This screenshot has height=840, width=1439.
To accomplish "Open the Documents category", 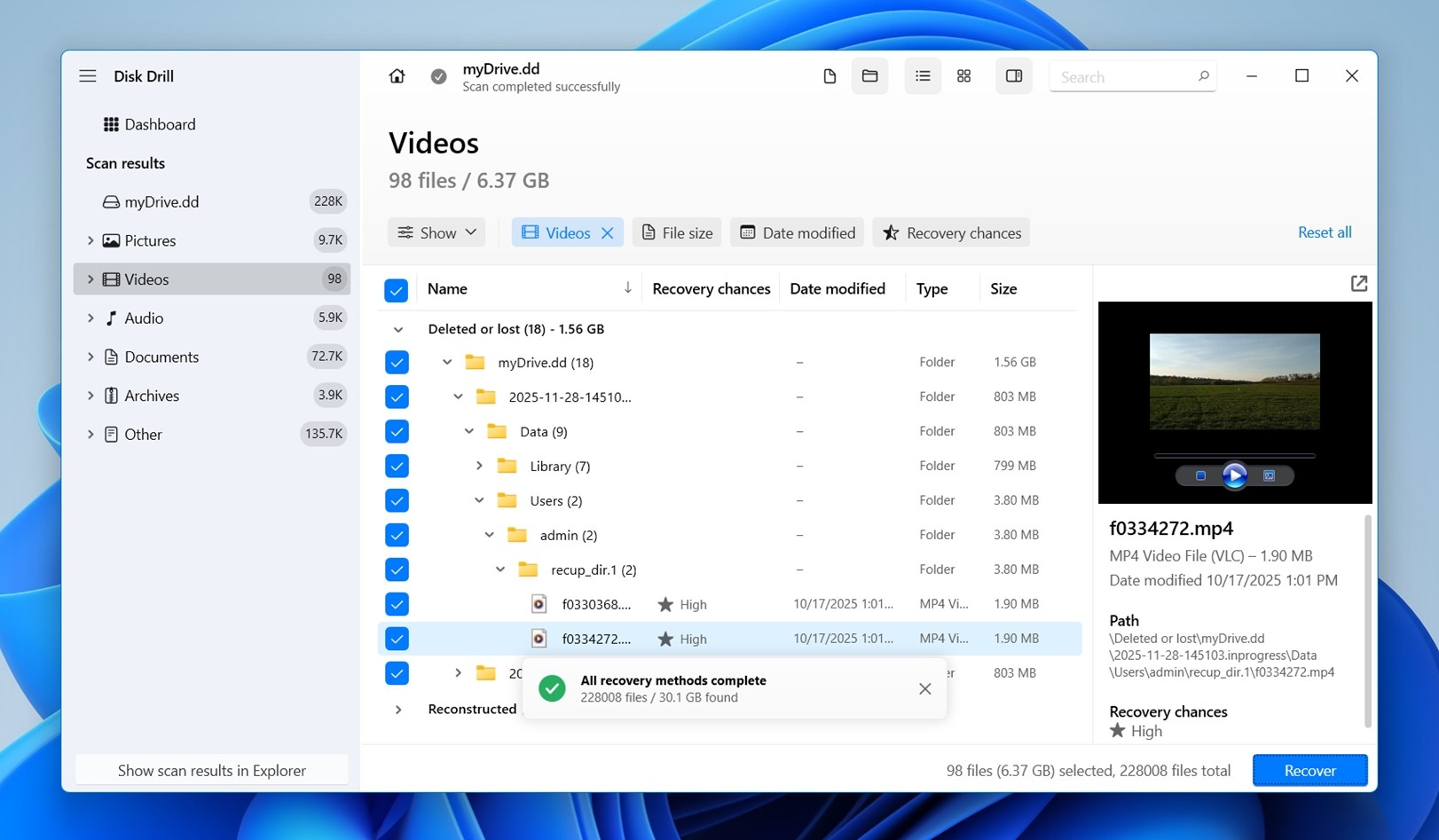I will tap(212, 357).
